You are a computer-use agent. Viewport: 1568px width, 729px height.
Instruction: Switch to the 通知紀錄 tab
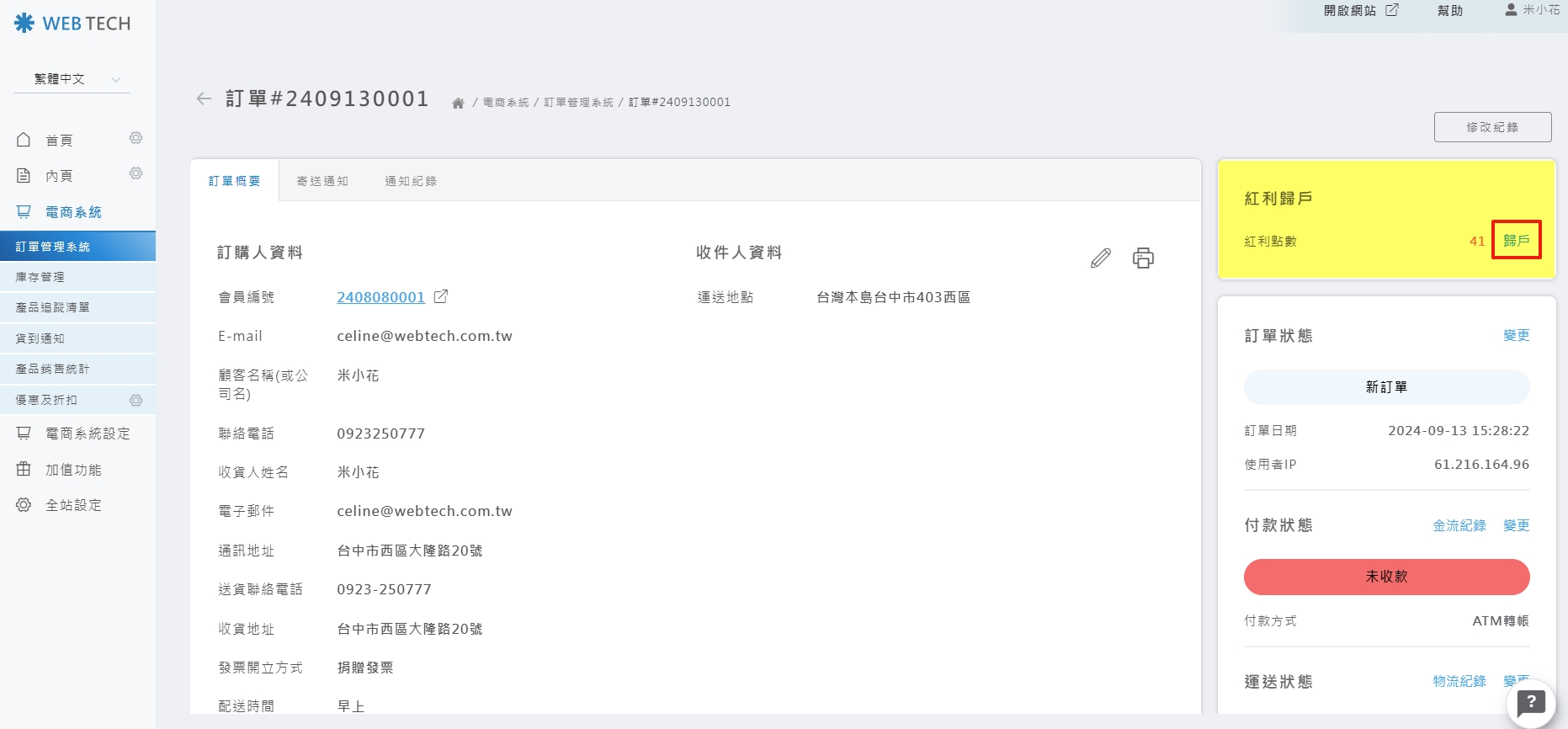(x=411, y=181)
